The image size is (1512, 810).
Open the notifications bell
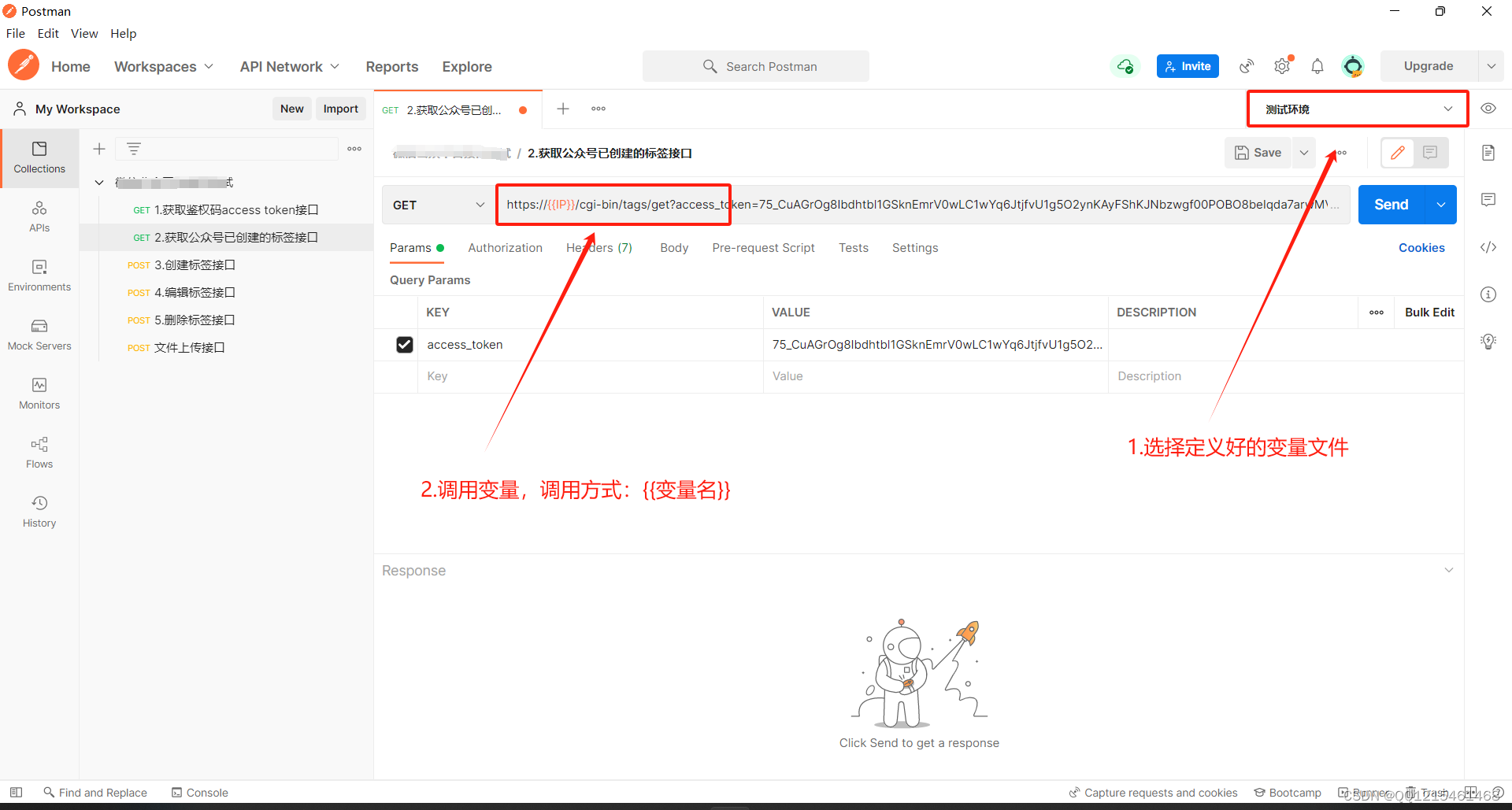coord(1317,66)
